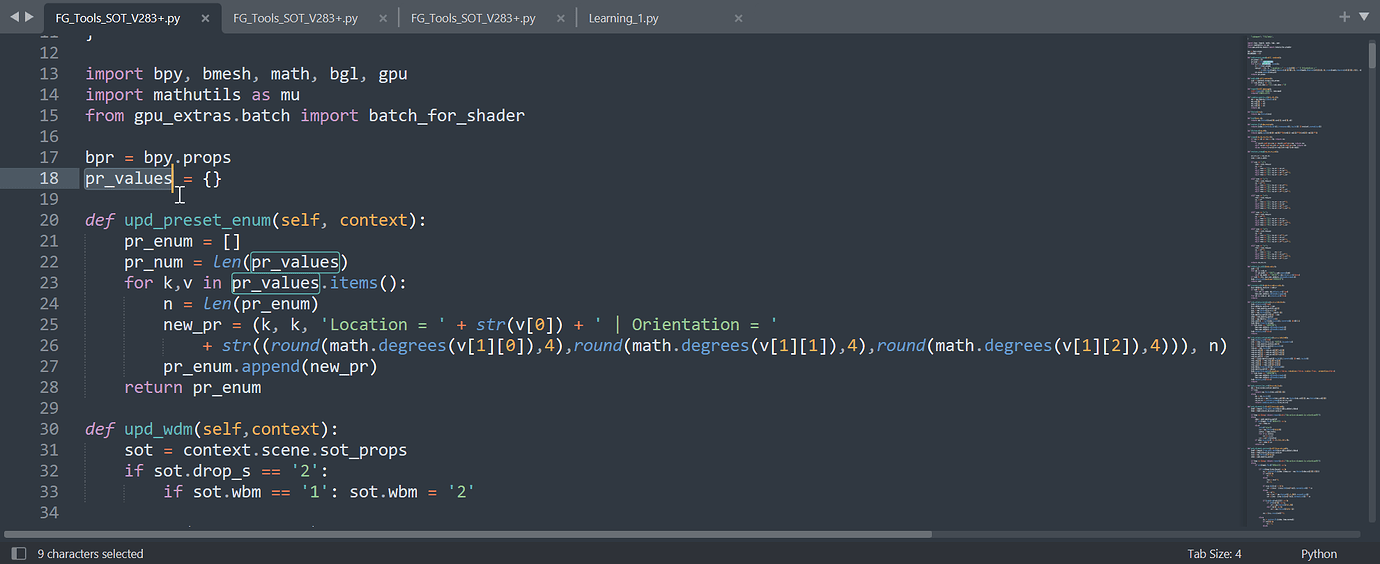
Task: Click line number 20 in gutter
Action: pyautogui.click(x=49, y=220)
